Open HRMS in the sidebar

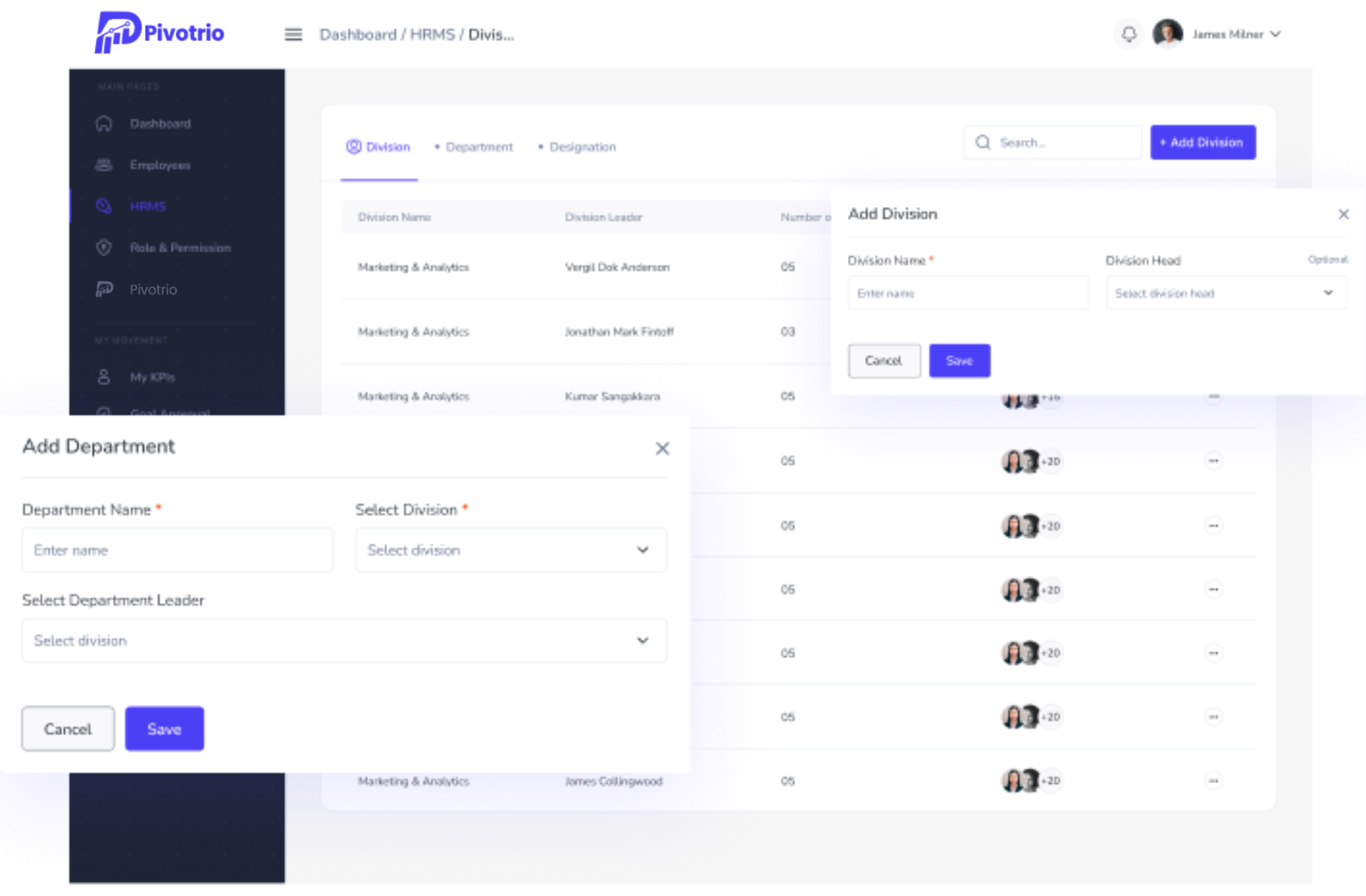tap(147, 207)
